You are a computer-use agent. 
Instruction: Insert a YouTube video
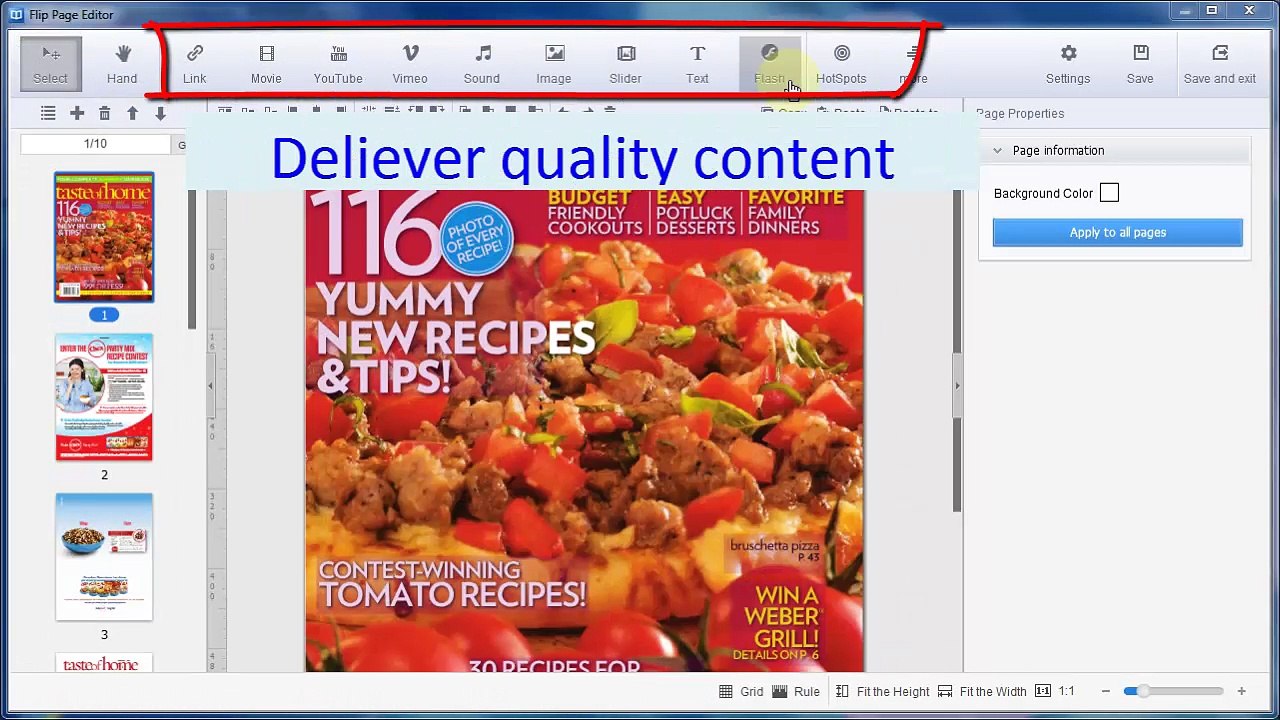pos(338,63)
